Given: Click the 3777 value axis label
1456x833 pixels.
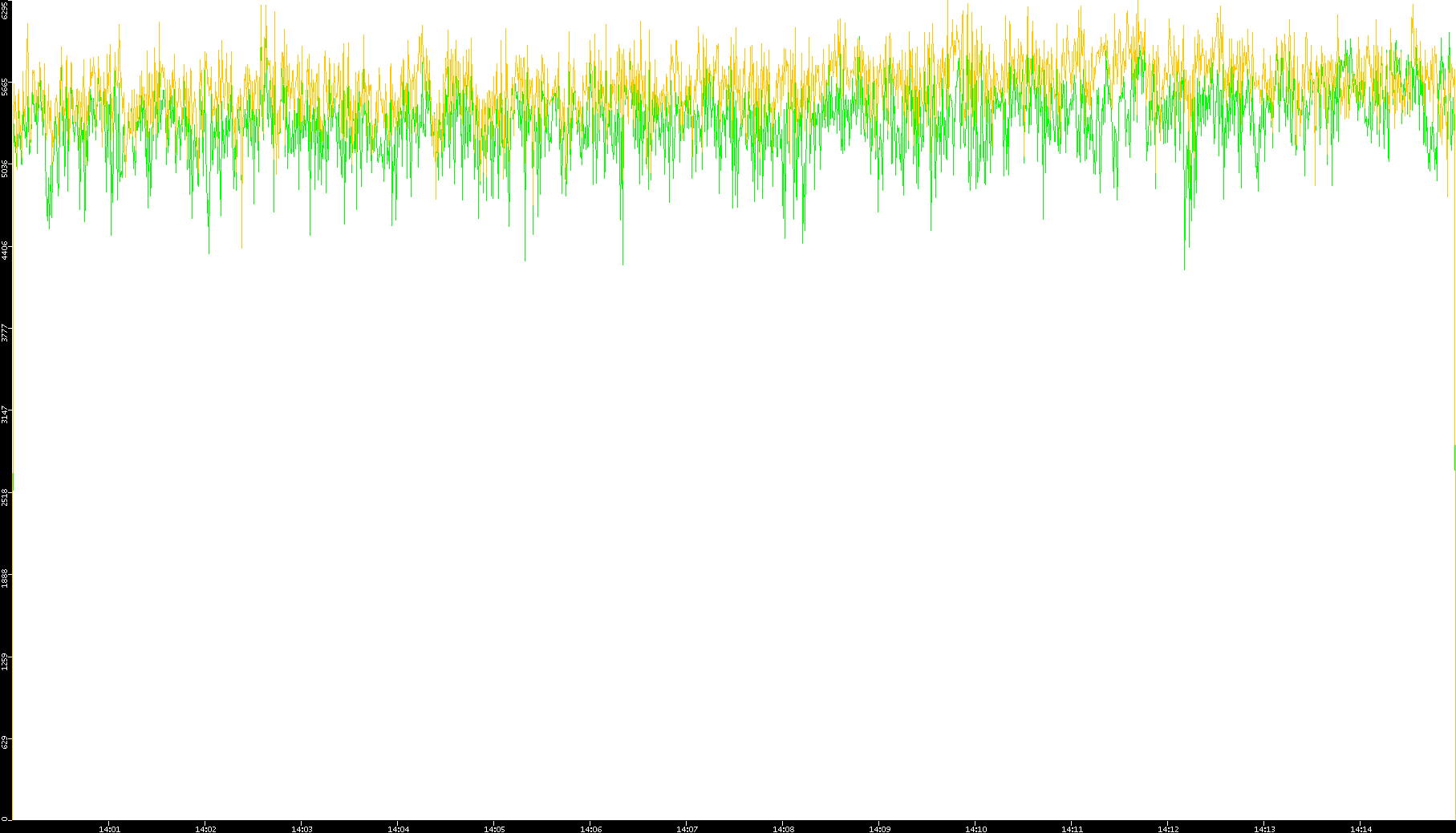Looking at the screenshot, I should tap(6, 333).
